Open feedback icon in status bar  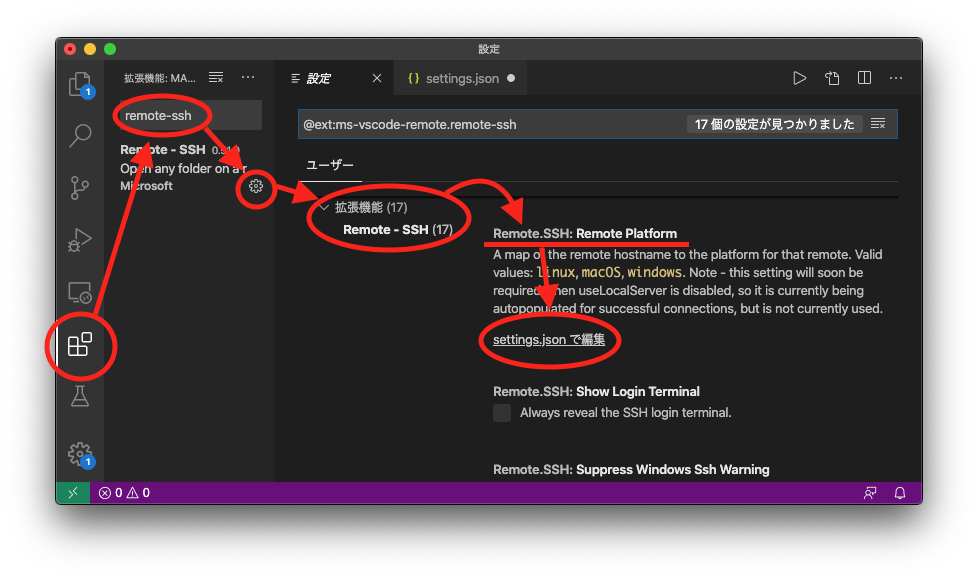(x=870, y=493)
